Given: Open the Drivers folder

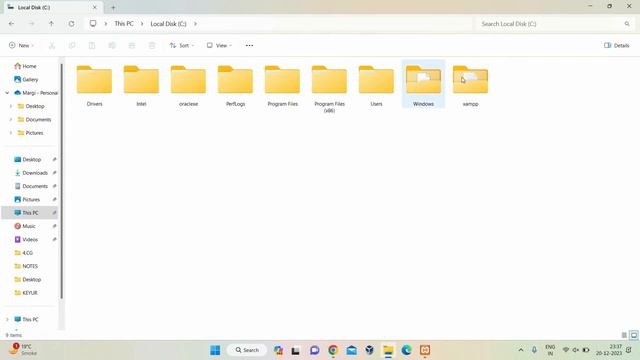Looking at the screenshot, I should pyautogui.click(x=94, y=86).
